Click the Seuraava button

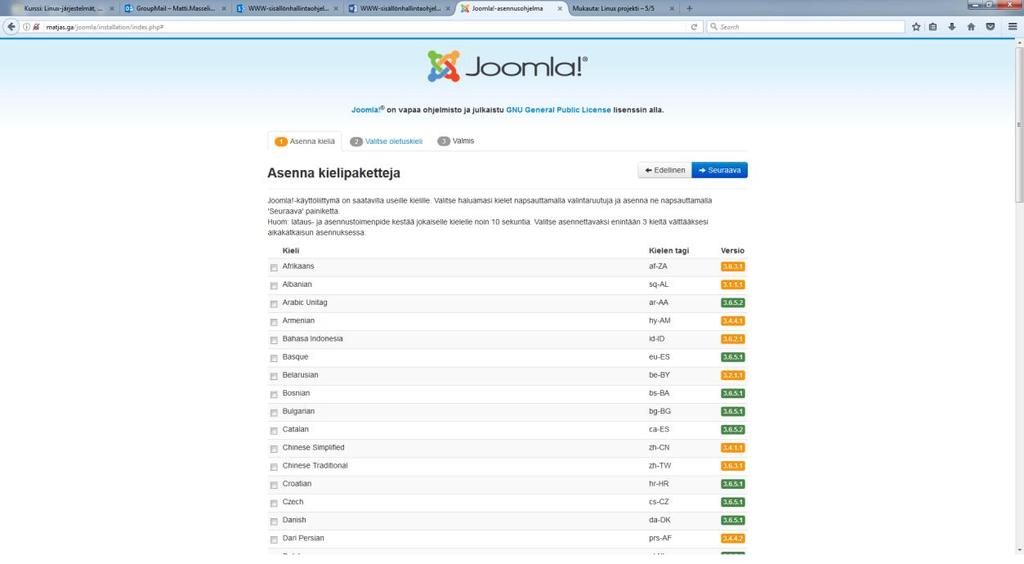click(x=720, y=170)
